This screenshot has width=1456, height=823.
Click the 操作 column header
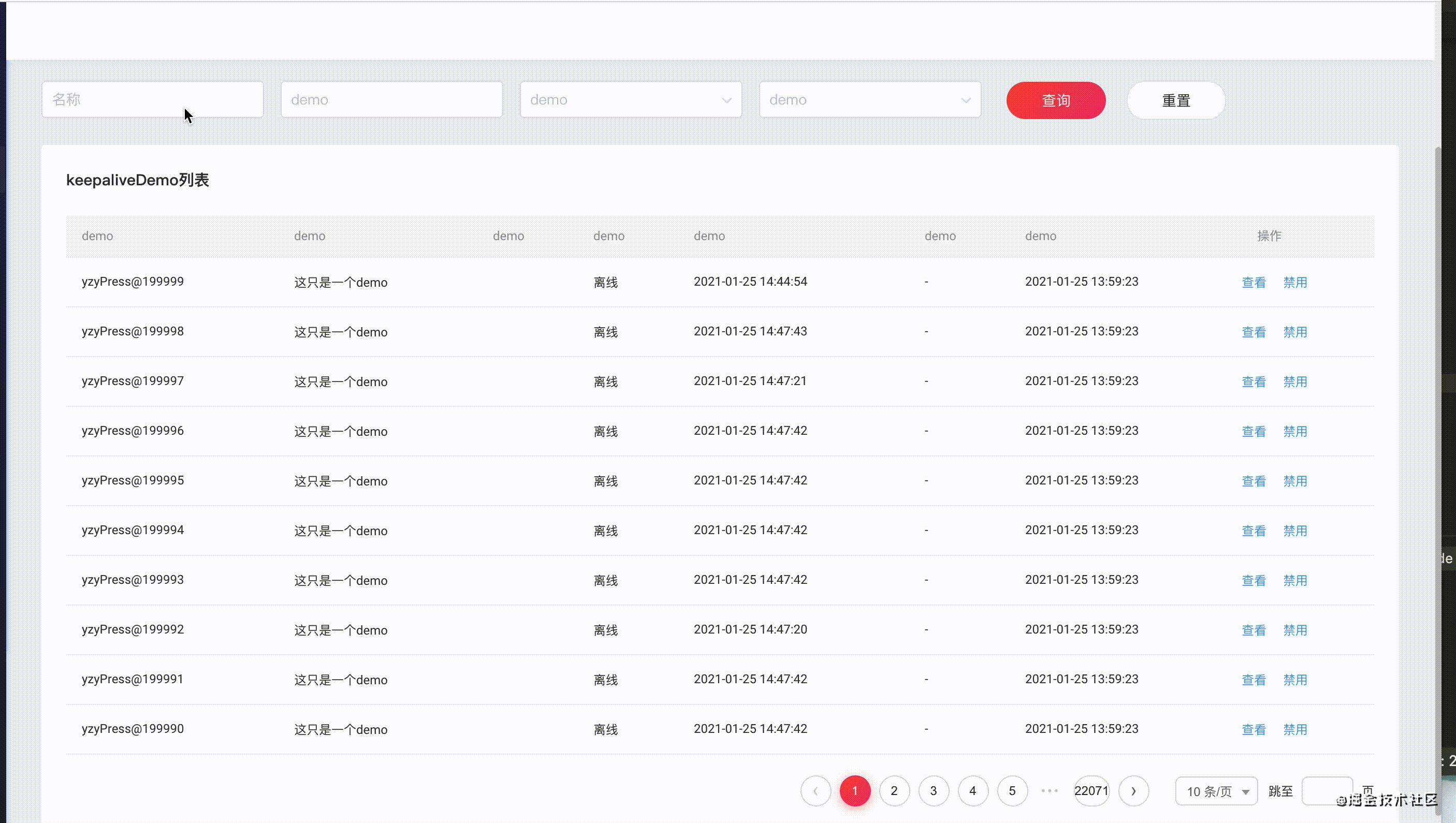(1269, 236)
